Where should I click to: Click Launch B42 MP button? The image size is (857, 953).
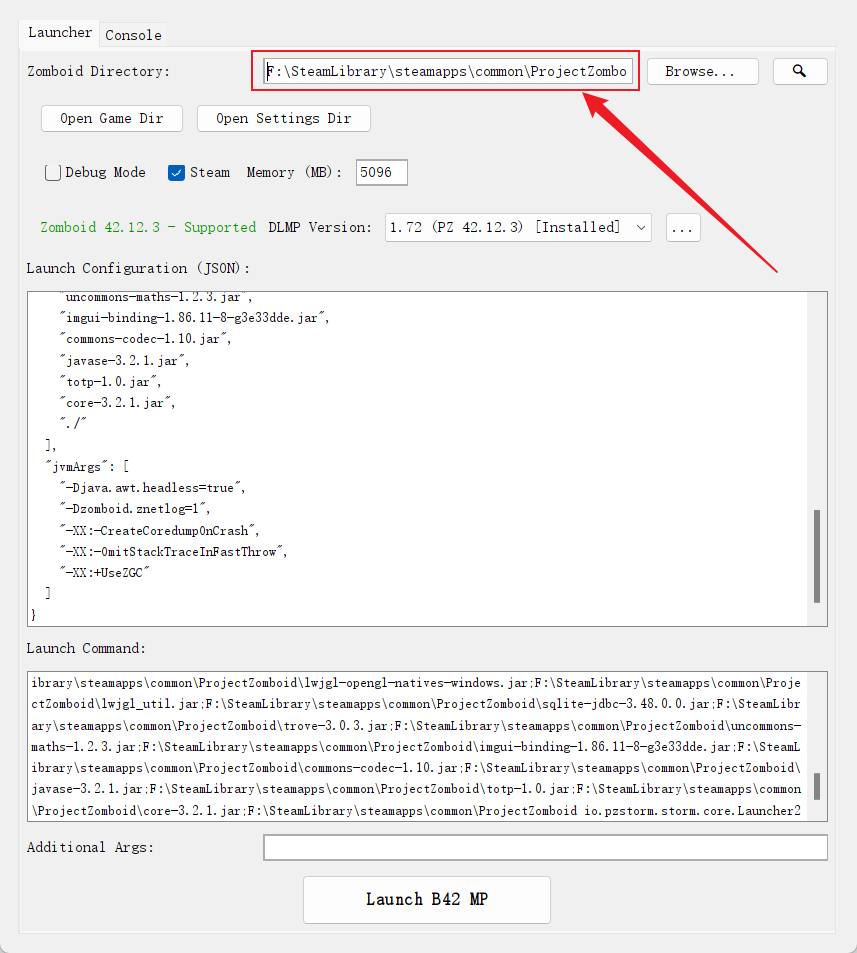tap(427, 899)
